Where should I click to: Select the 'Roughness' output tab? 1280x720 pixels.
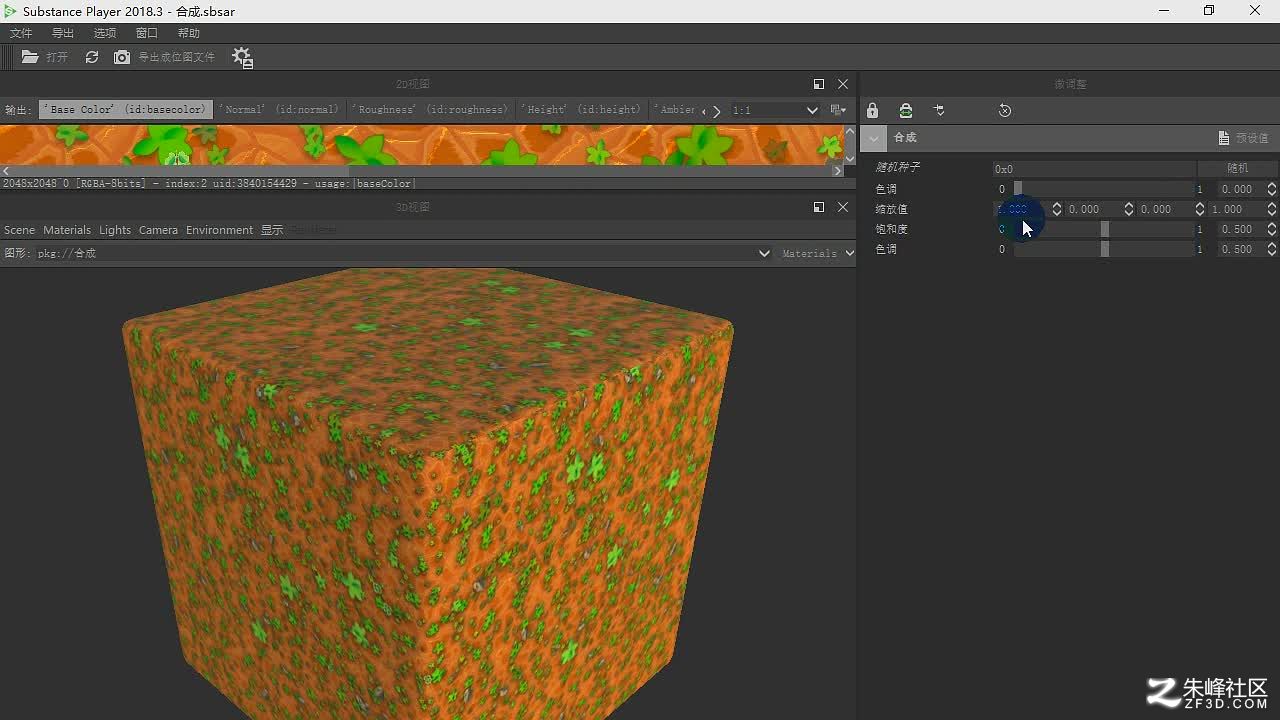pyautogui.click(x=433, y=110)
